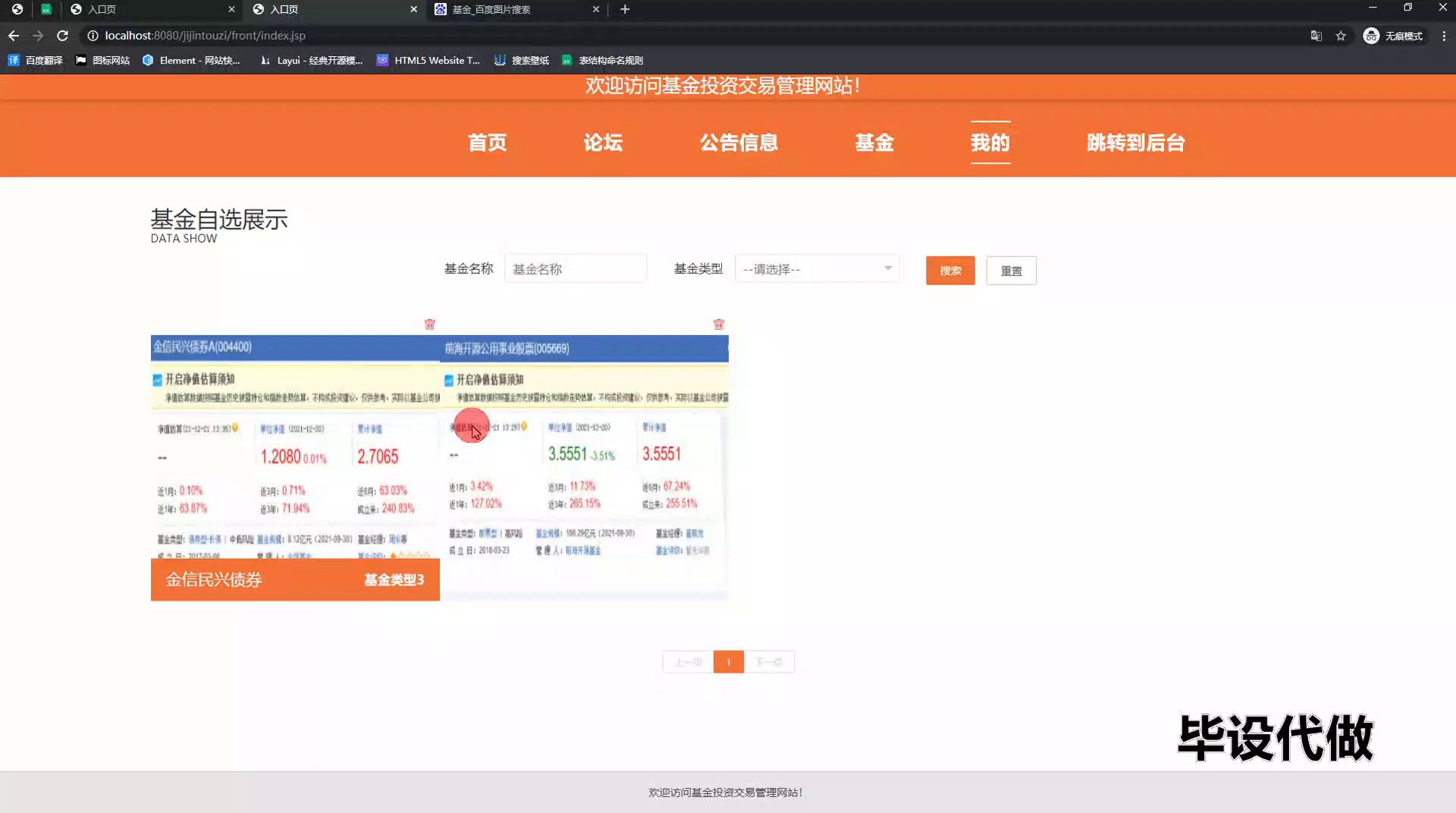The image size is (1456, 813).
Task: Click the 上一页 pagination button
Action: click(688, 662)
